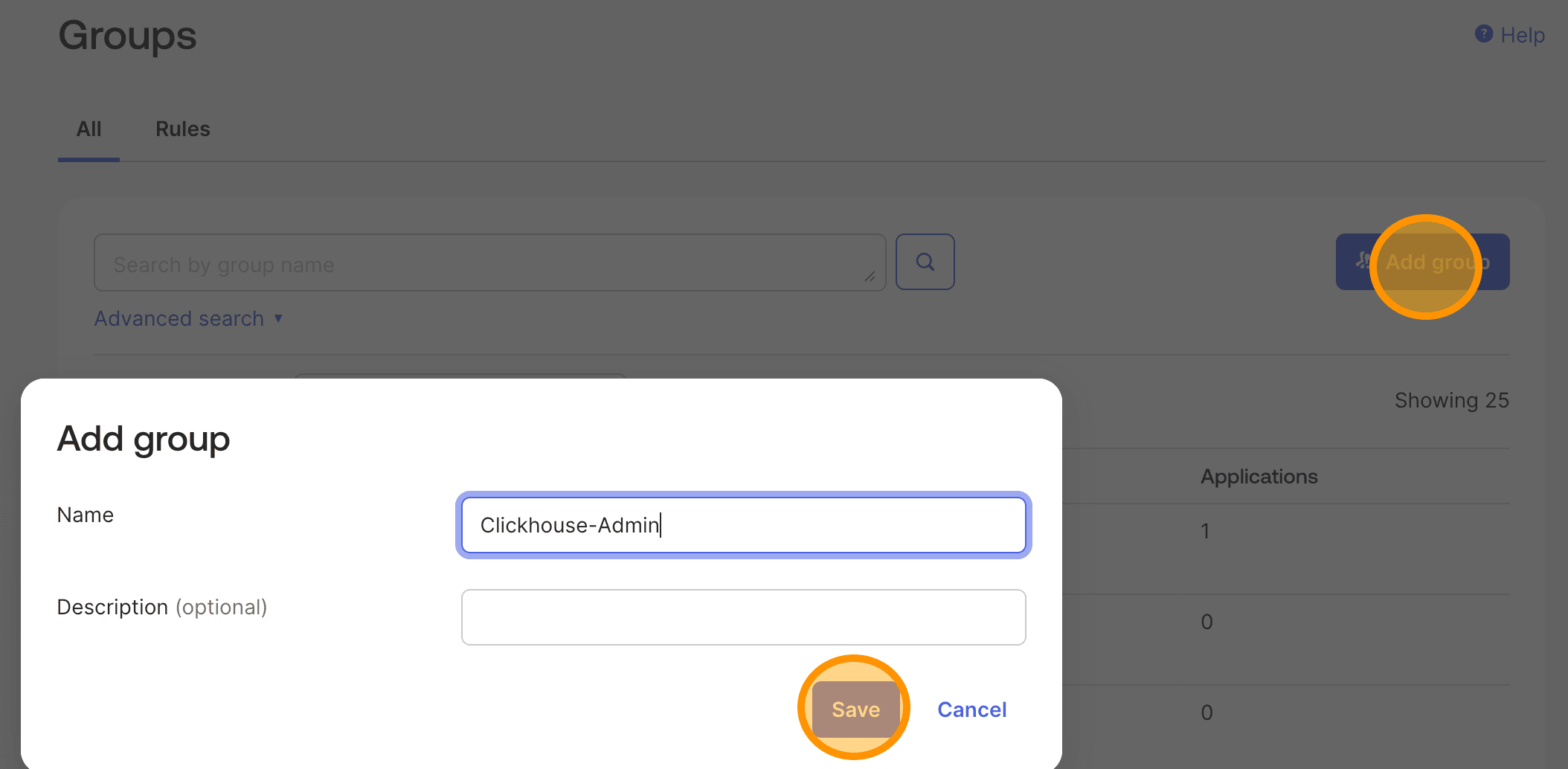Viewport: 1568px width, 769px height.
Task: Select the All tab
Action: 89,129
